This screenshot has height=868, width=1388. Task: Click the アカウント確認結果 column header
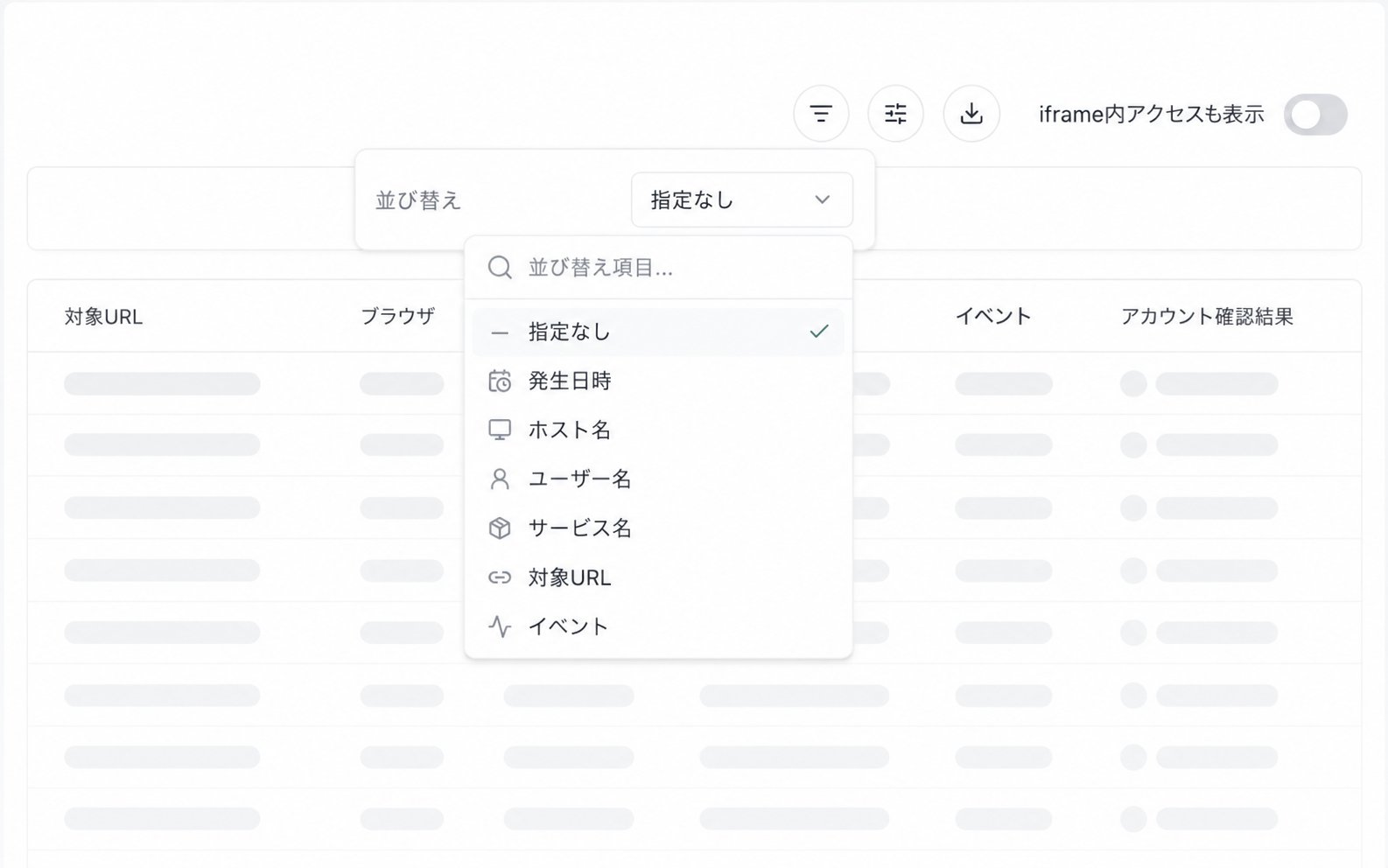click(1207, 316)
